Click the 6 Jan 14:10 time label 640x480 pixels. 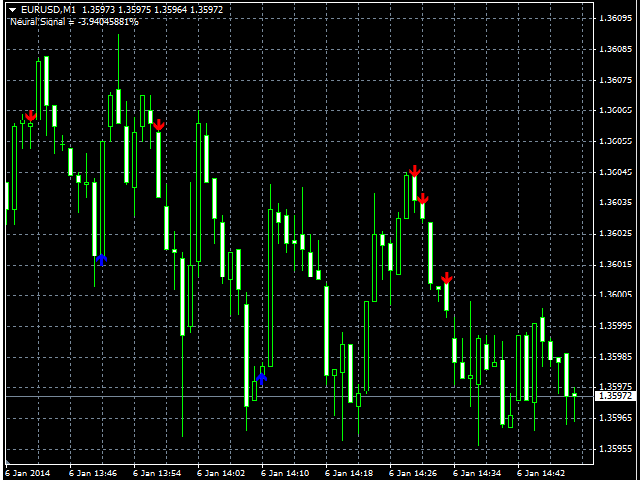click(285, 473)
